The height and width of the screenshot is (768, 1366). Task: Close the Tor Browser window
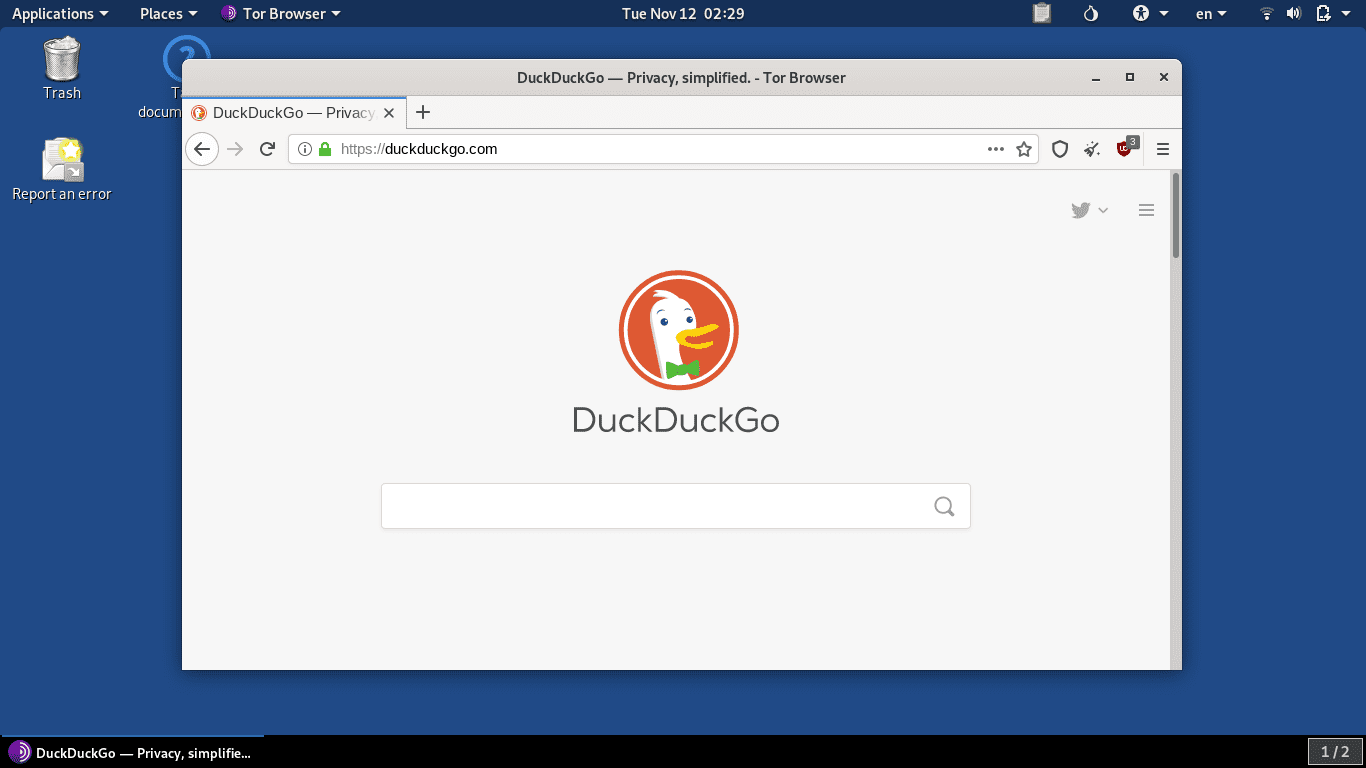pos(1164,77)
